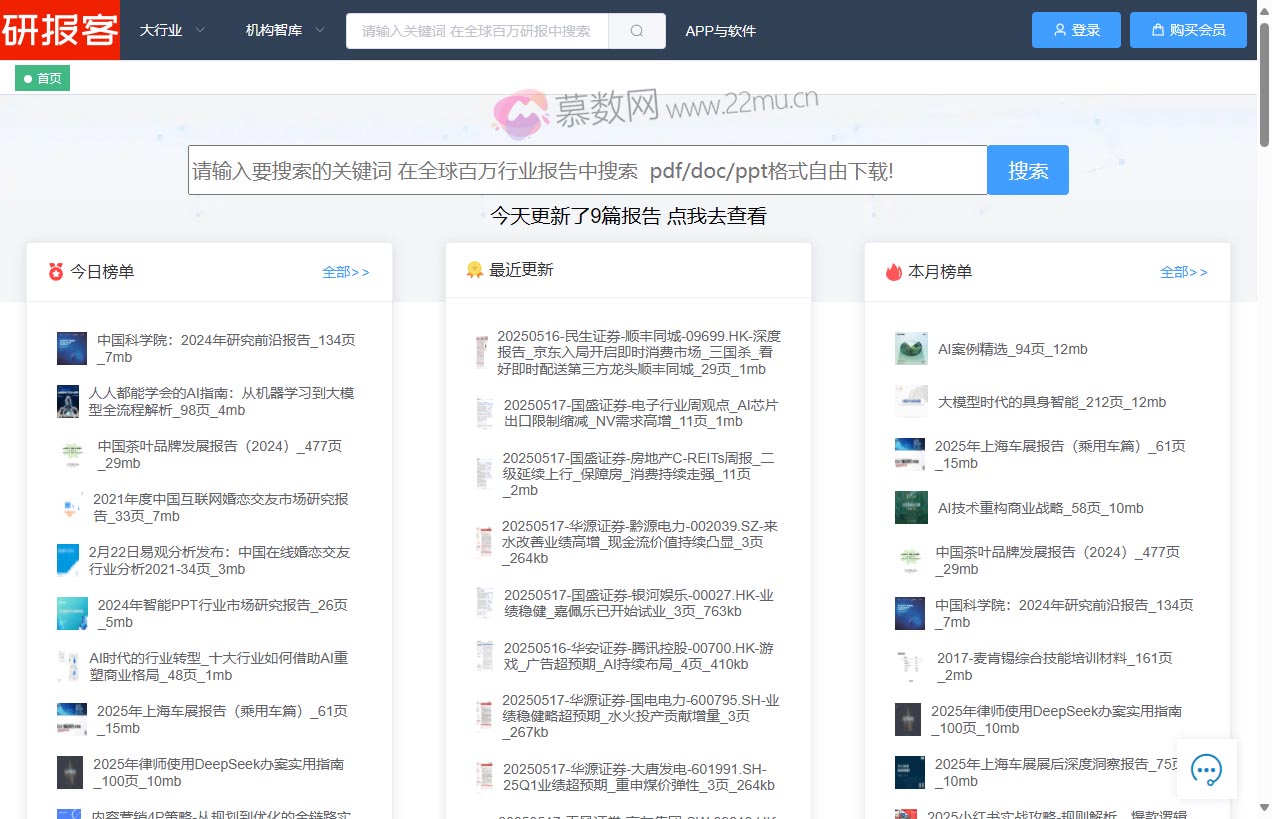The image size is (1272, 819).
Task: Click the red alarm clock icon beside 今日榜单
Action: [x=55, y=271]
